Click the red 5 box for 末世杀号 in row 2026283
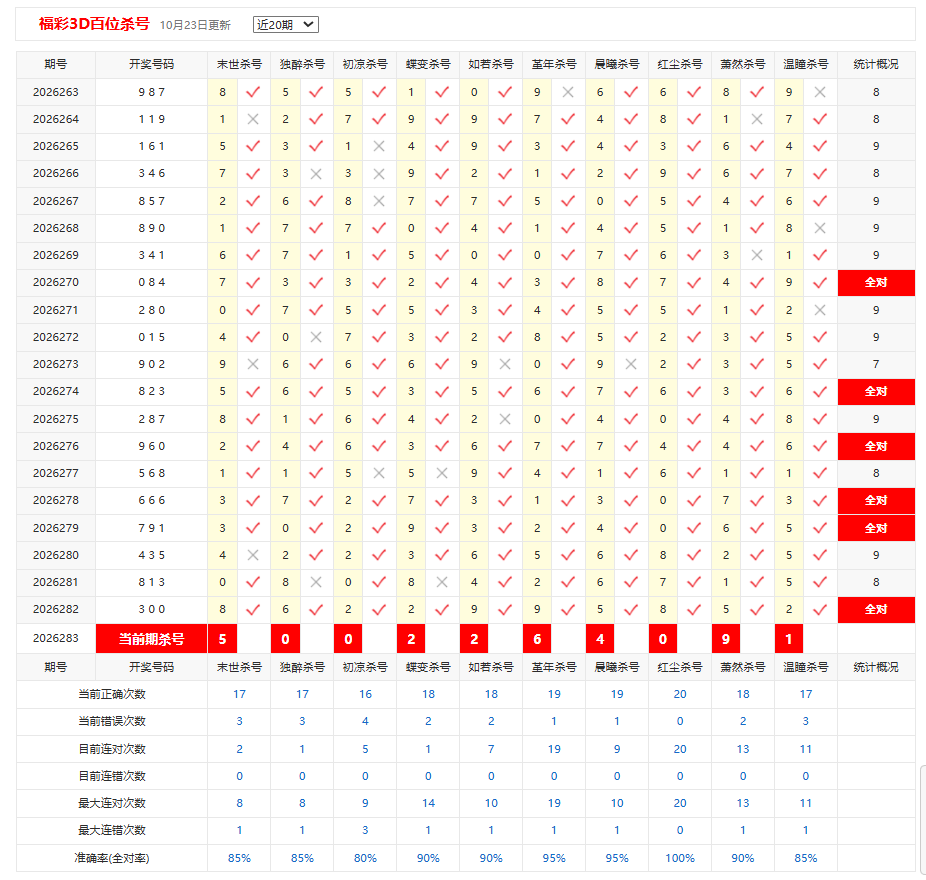The image size is (926, 880). (x=223, y=639)
